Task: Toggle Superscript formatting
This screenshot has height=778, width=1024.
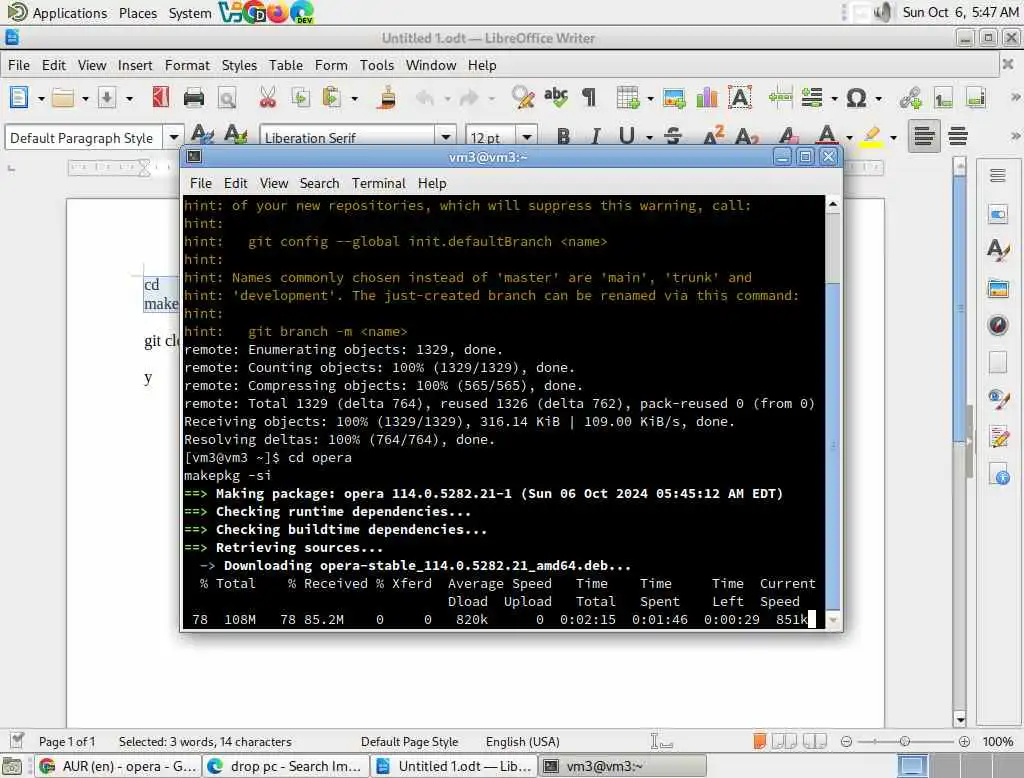Action: point(714,136)
